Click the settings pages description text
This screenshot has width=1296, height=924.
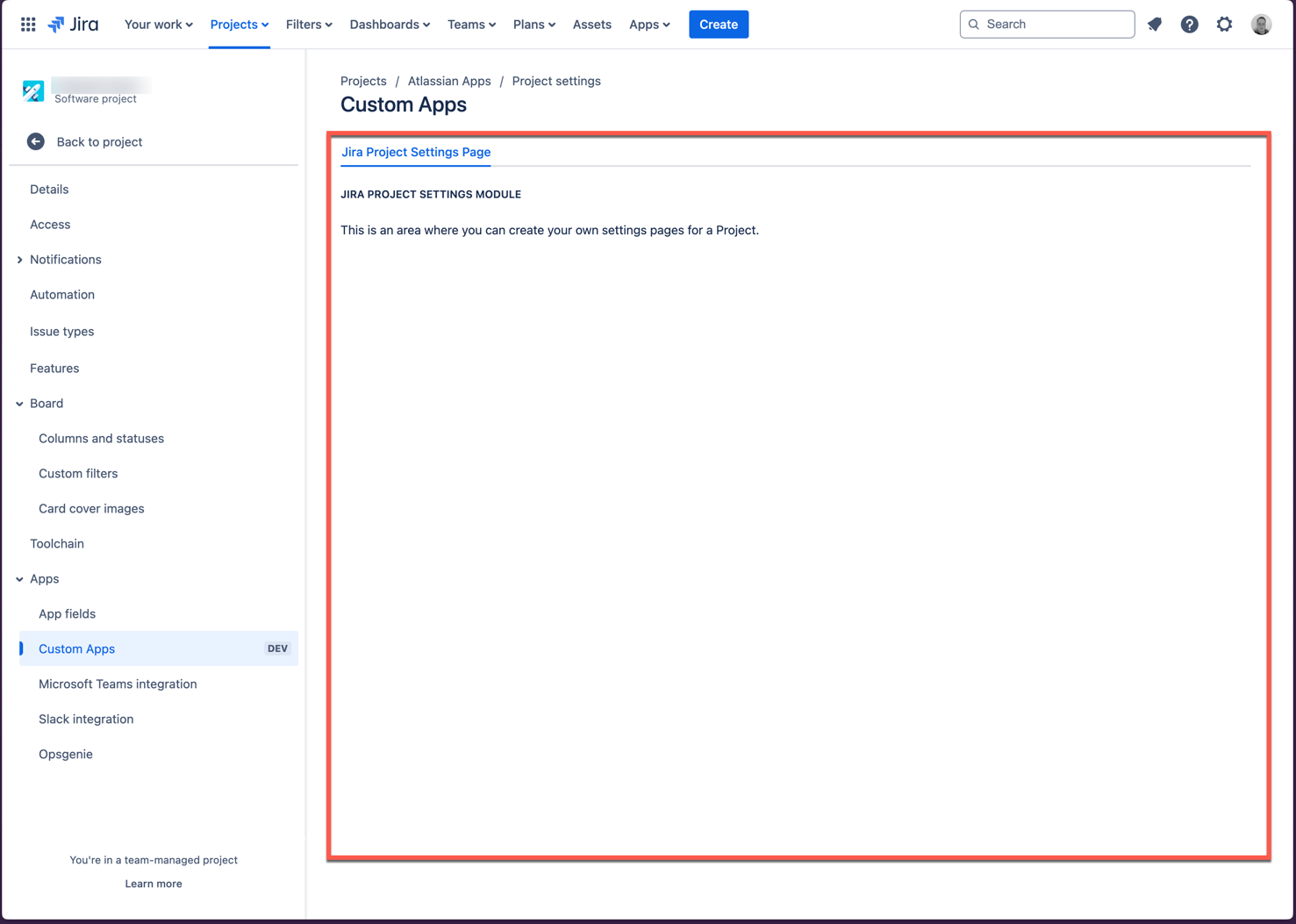549,230
